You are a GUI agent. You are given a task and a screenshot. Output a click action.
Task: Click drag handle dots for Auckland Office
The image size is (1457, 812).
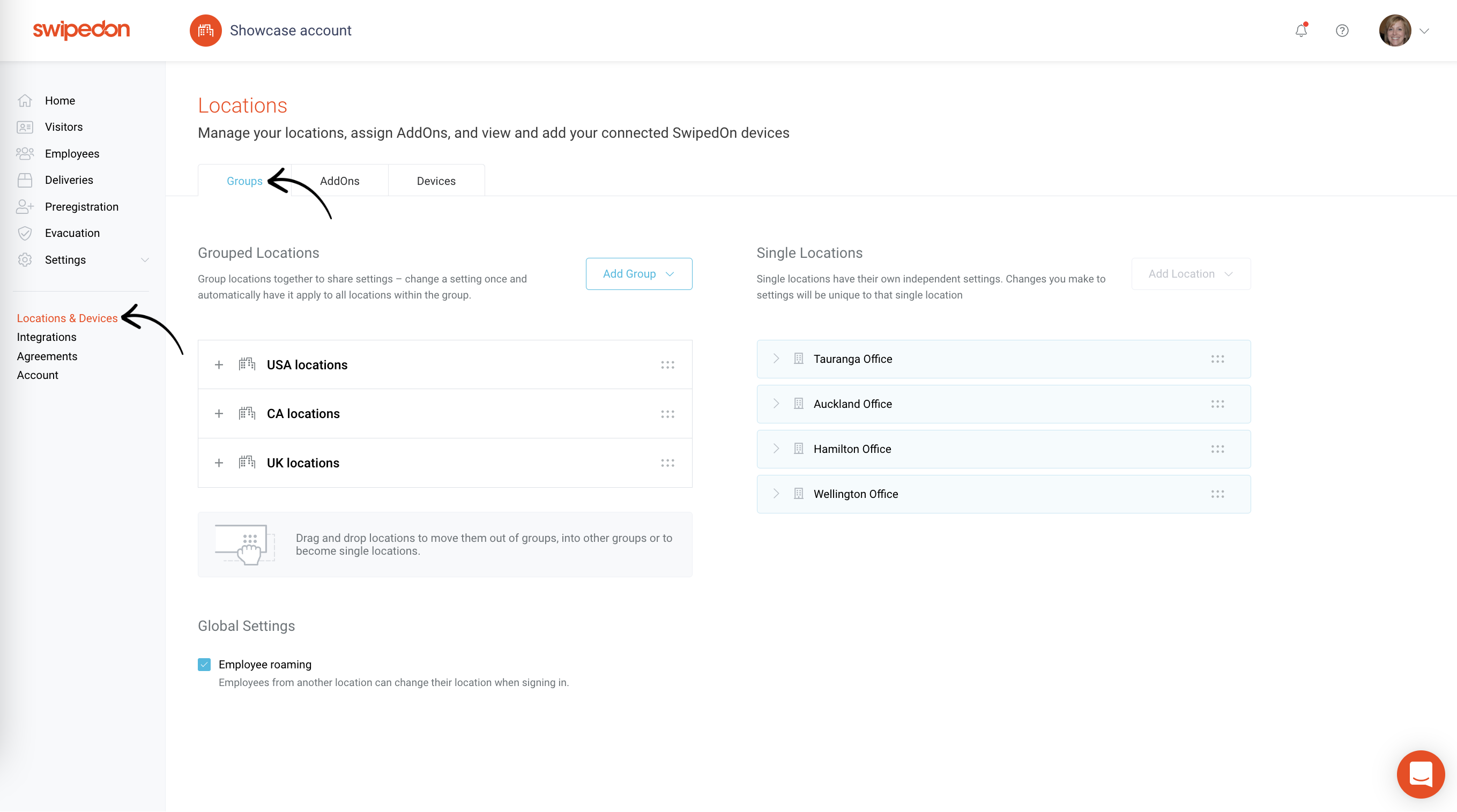(x=1217, y=404)
